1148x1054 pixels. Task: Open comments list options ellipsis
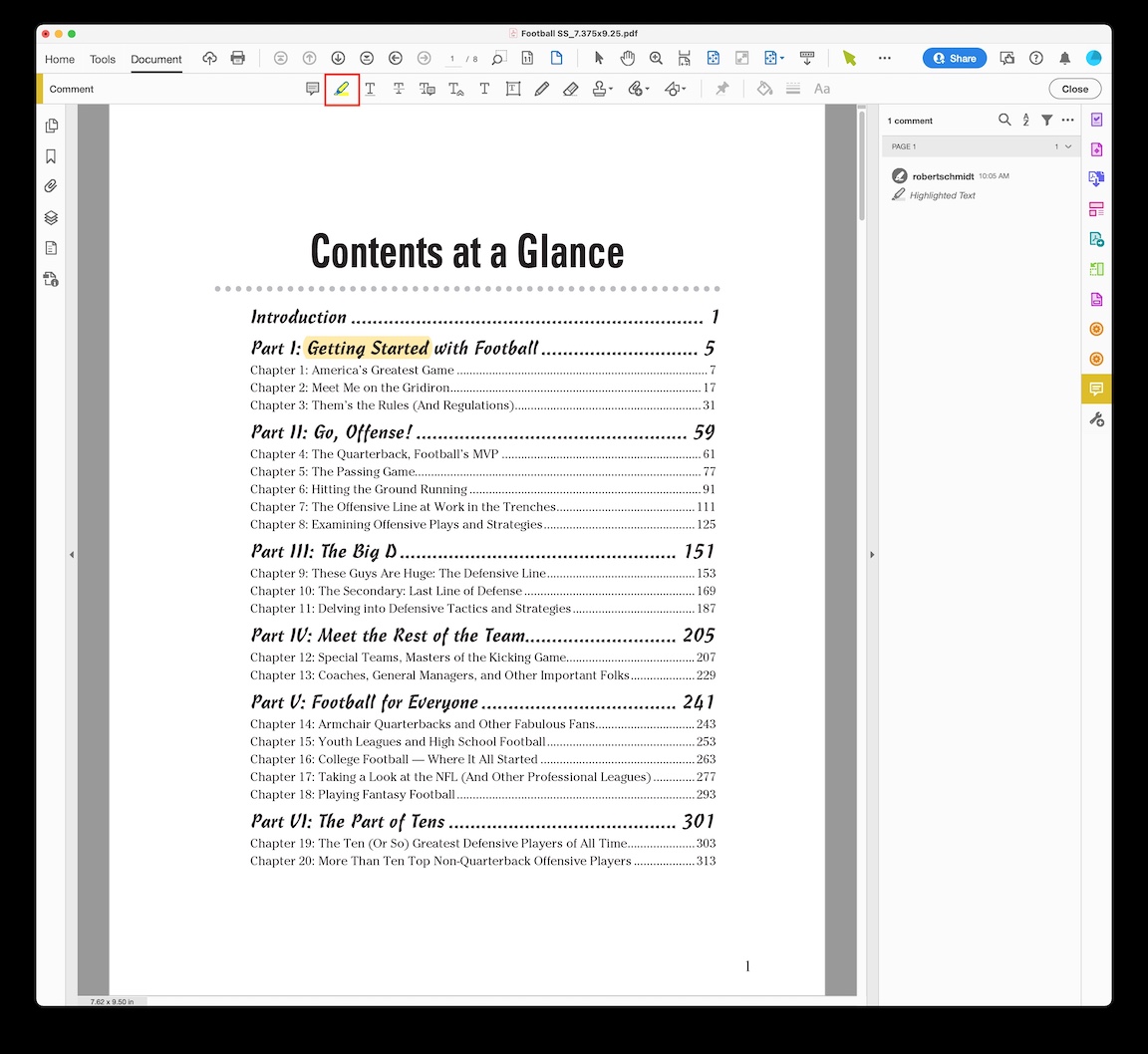(x=1067, y=120)
